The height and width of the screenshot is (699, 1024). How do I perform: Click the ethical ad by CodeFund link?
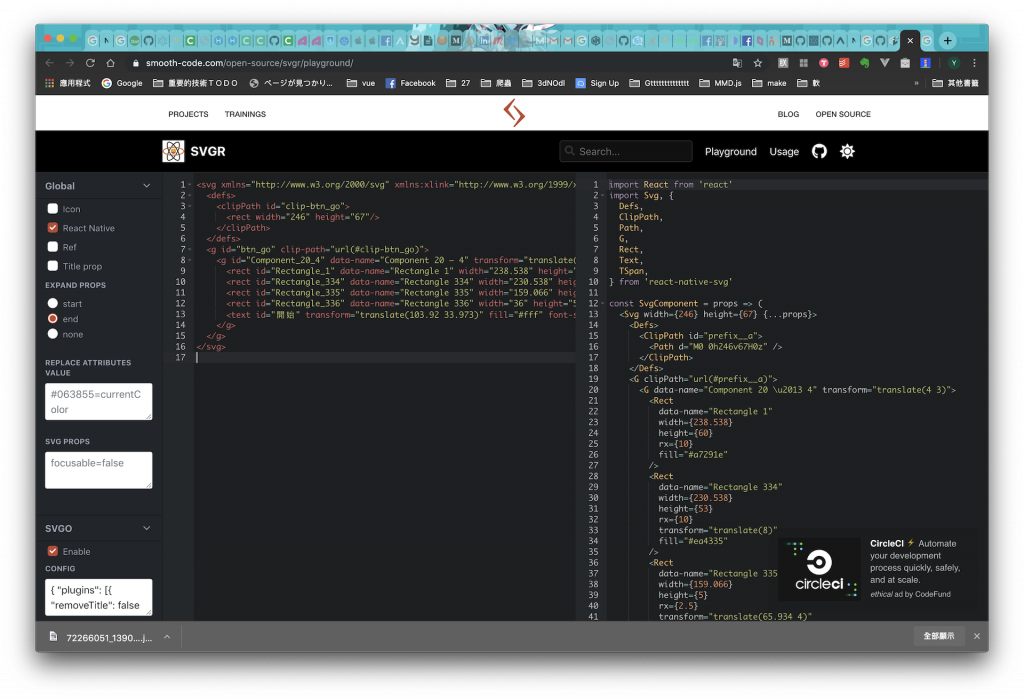click(910, 594)
